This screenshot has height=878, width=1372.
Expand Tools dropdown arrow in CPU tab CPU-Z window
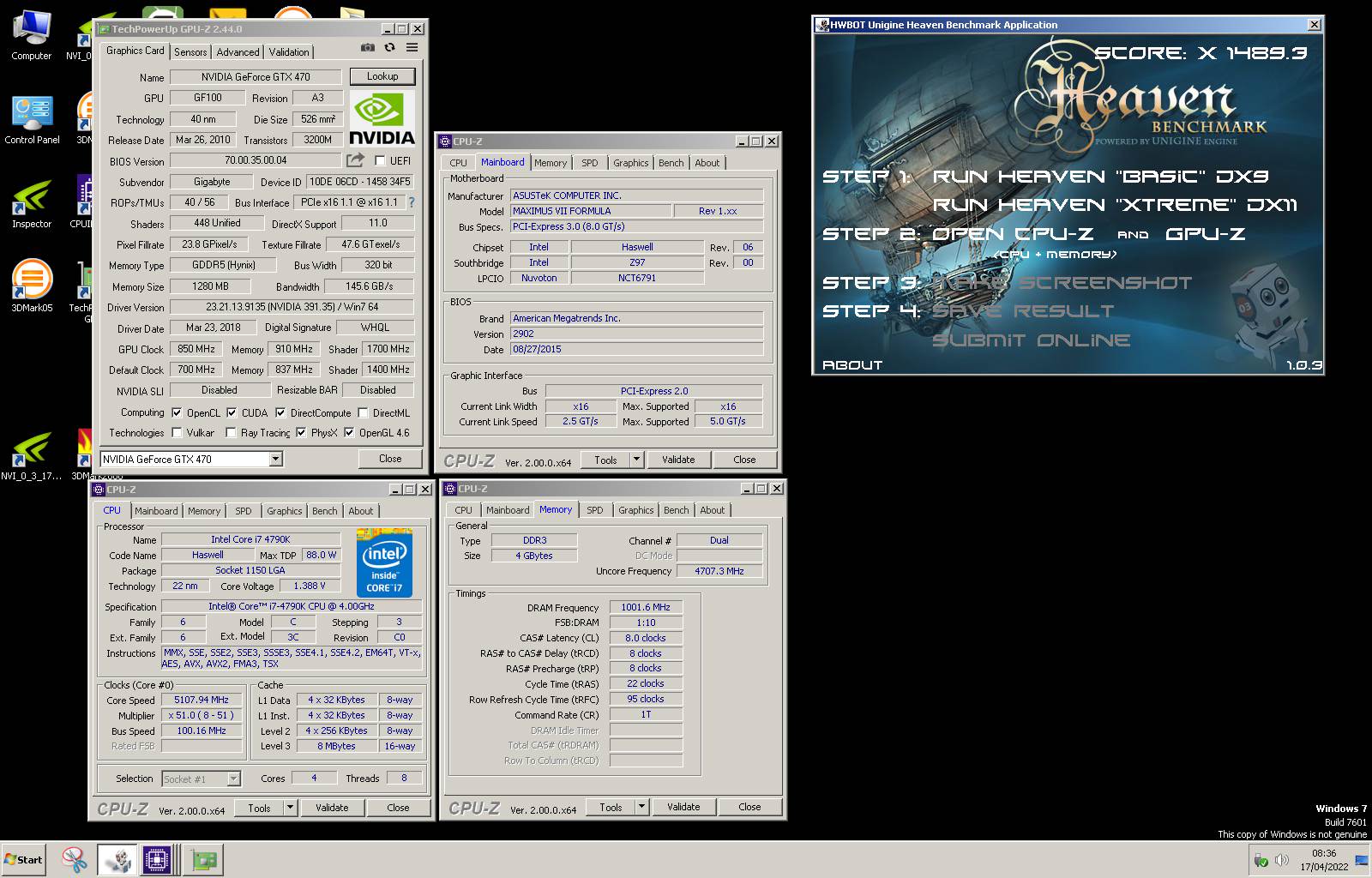point(290,808)
